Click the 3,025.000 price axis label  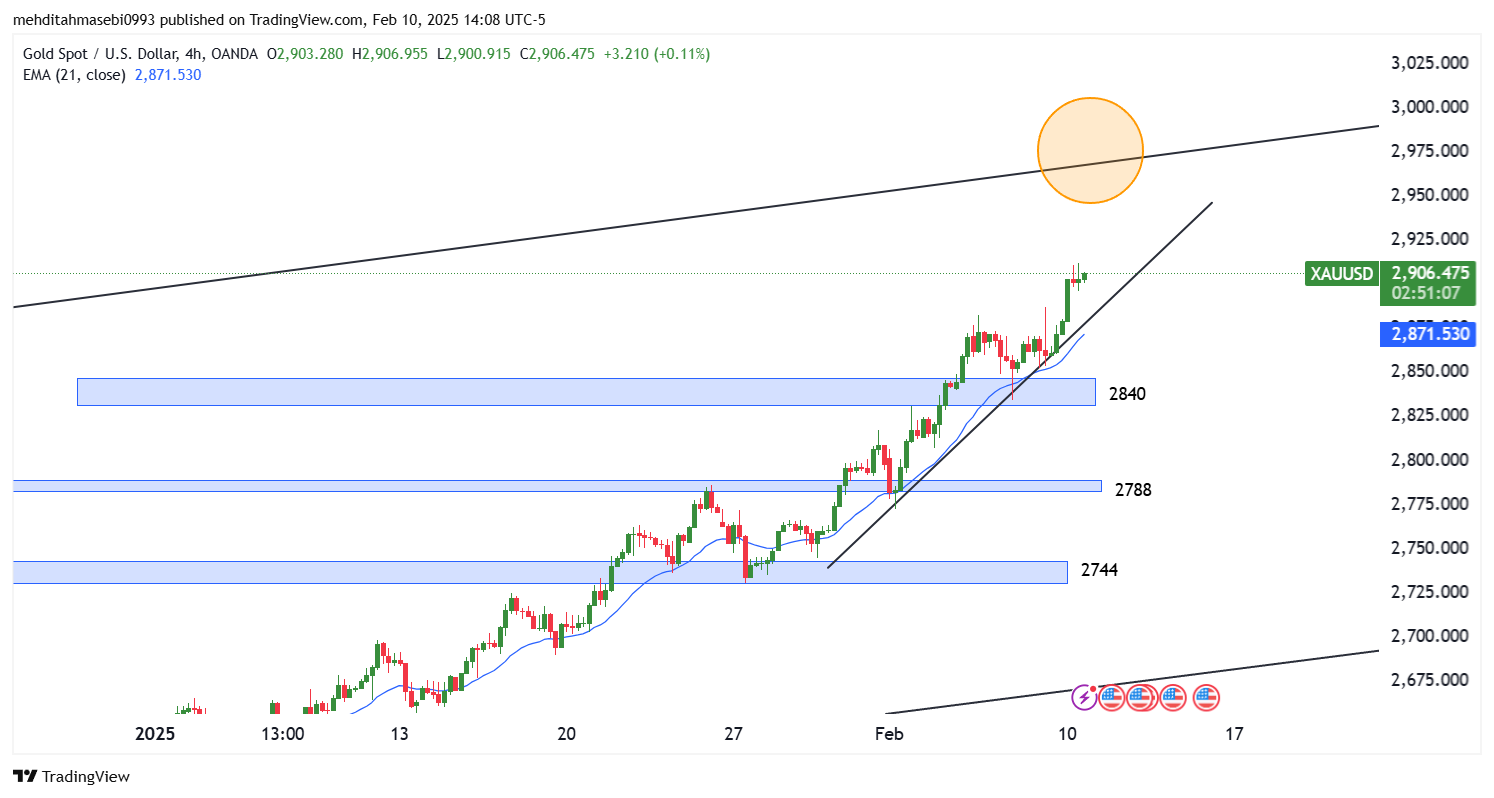coord(1430,63)
